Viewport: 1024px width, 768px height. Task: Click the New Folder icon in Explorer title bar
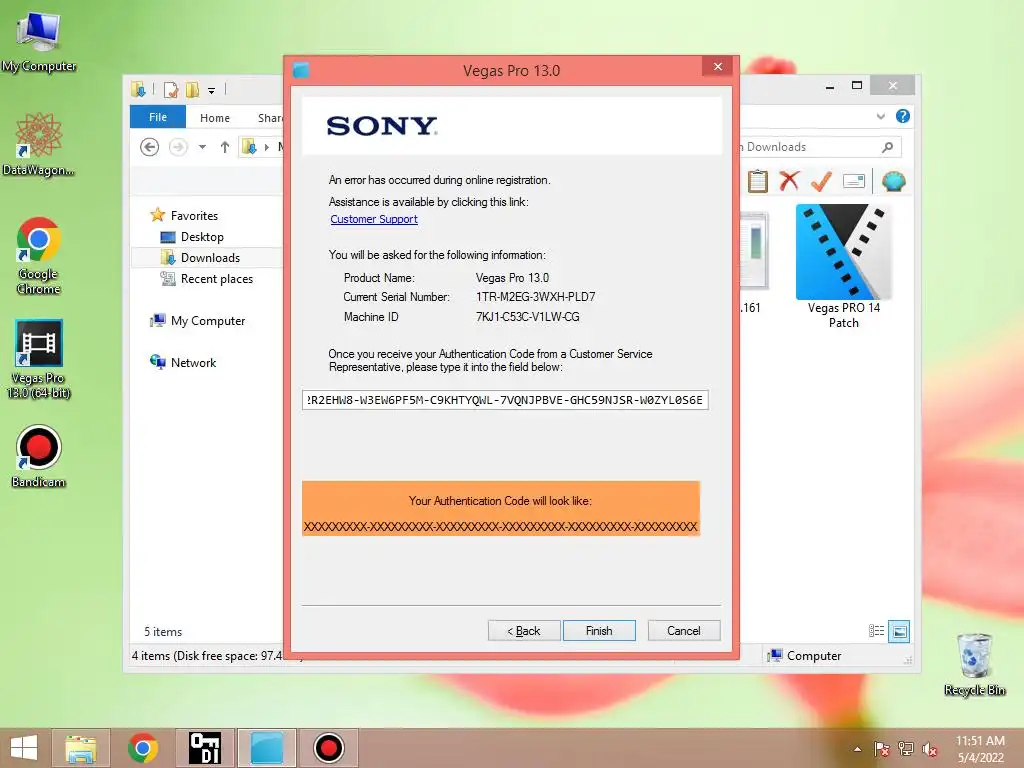tap(192, 90)
